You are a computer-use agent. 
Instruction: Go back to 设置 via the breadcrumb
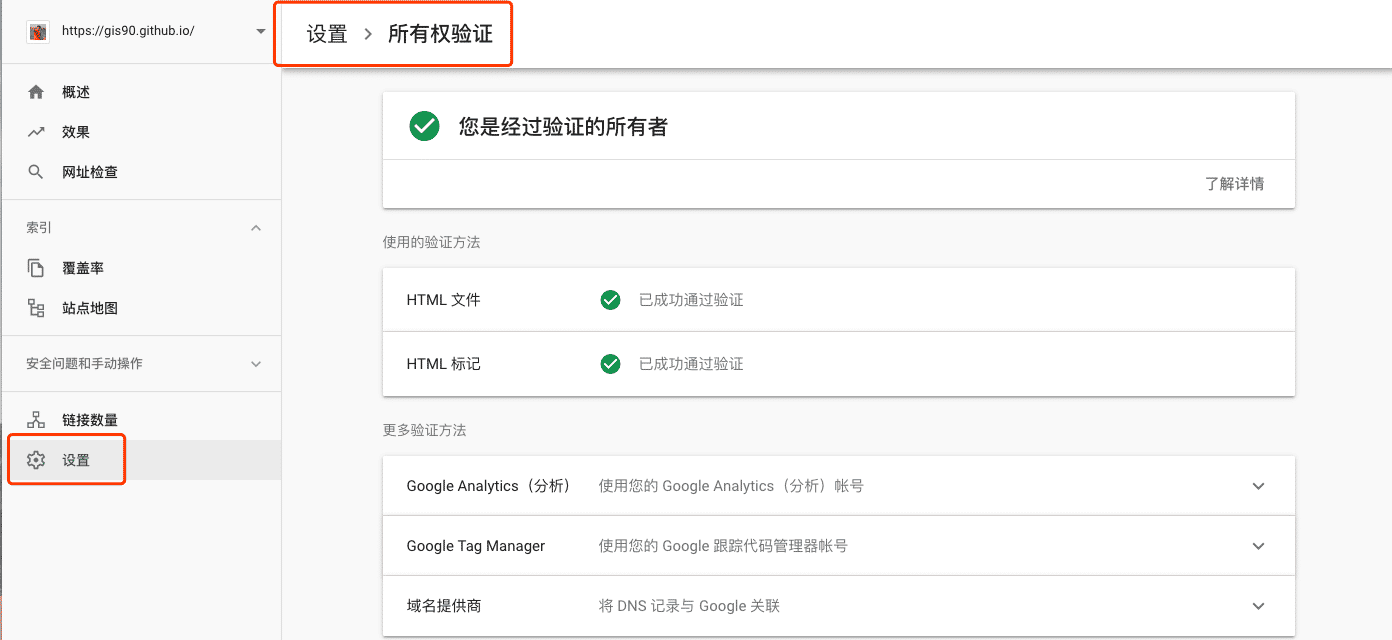[327, 34]
